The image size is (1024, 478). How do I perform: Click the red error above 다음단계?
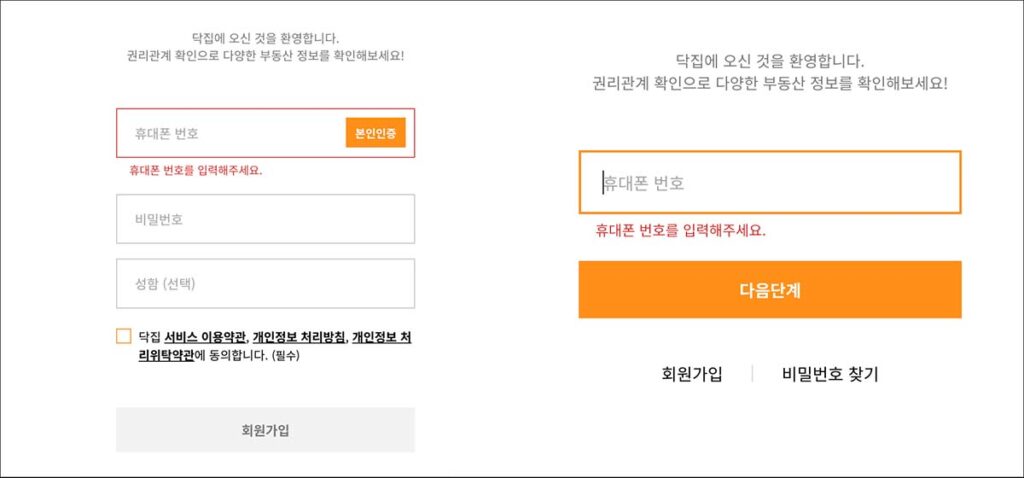[x=680, y=231]
